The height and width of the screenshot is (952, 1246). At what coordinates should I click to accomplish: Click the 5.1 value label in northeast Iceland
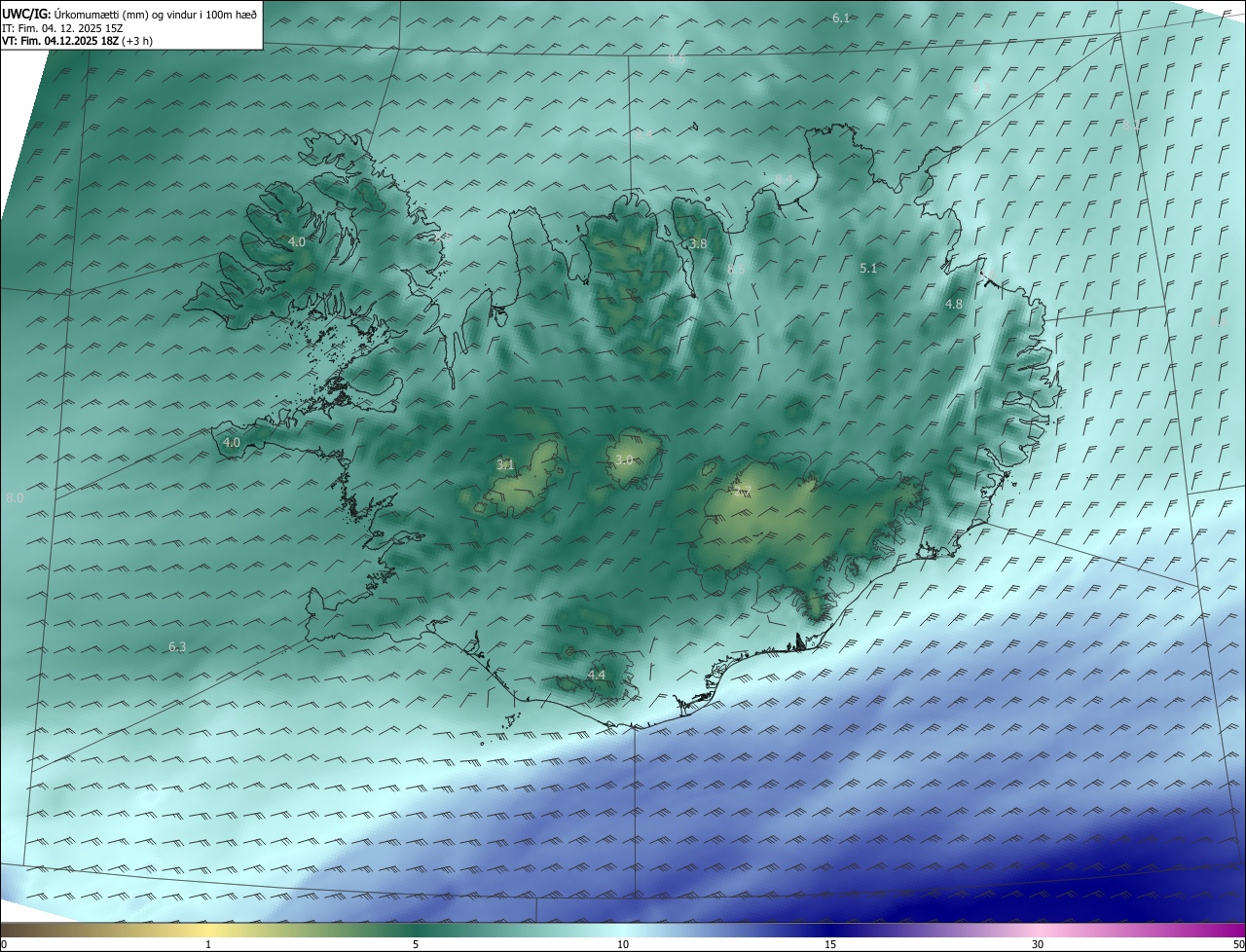click(x=869, y=268)
